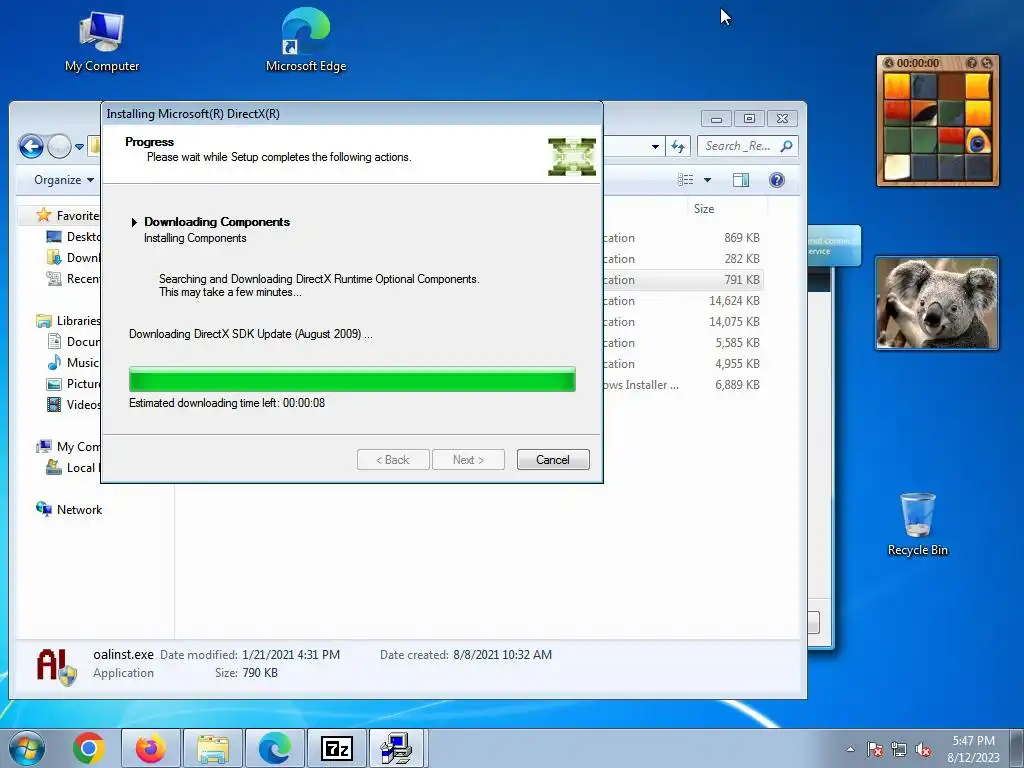
Task: Select the file row sized 282 KB
Action: 682,259
